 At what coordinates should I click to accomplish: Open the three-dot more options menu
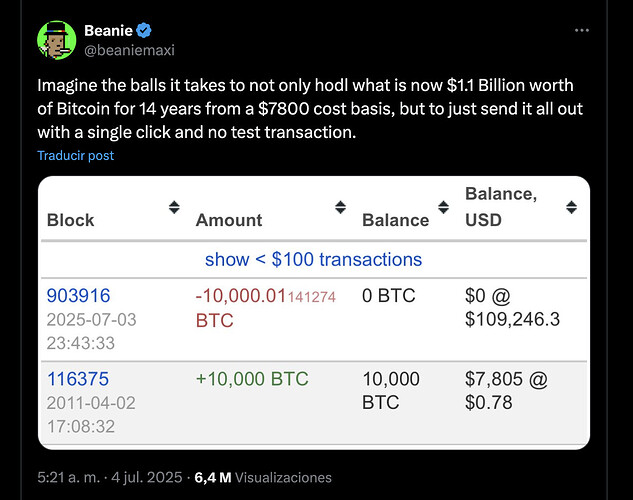[x=582, y=30]
